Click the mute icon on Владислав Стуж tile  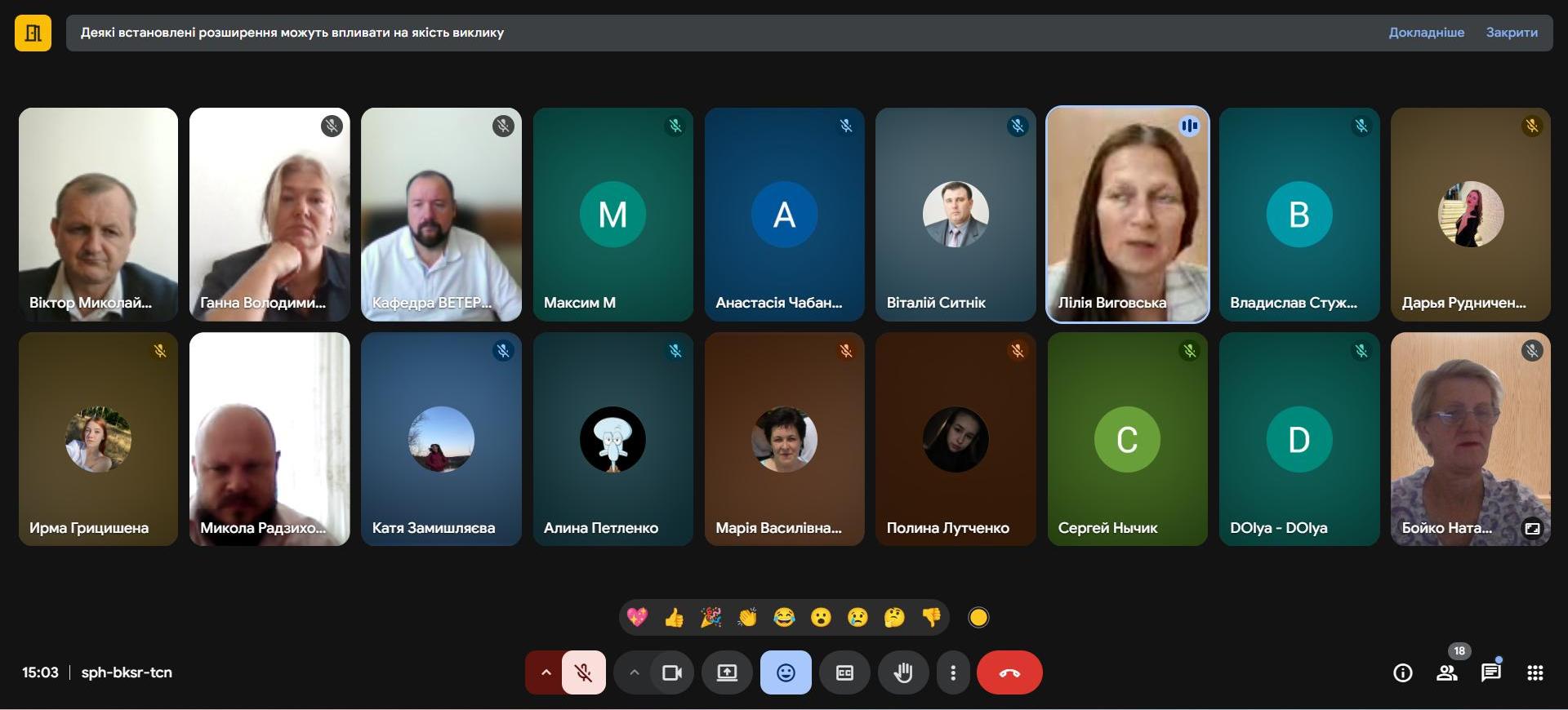[x=1361, y=126]
